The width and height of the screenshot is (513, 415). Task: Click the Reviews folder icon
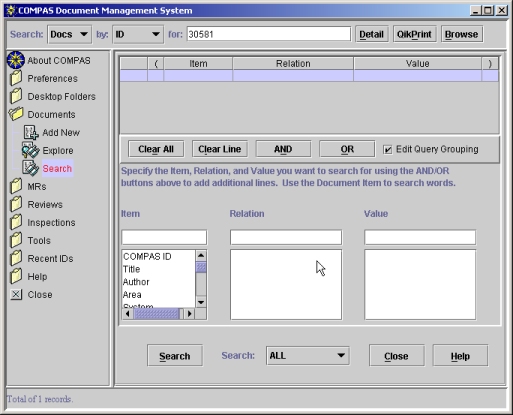click(x=16, y=204)
